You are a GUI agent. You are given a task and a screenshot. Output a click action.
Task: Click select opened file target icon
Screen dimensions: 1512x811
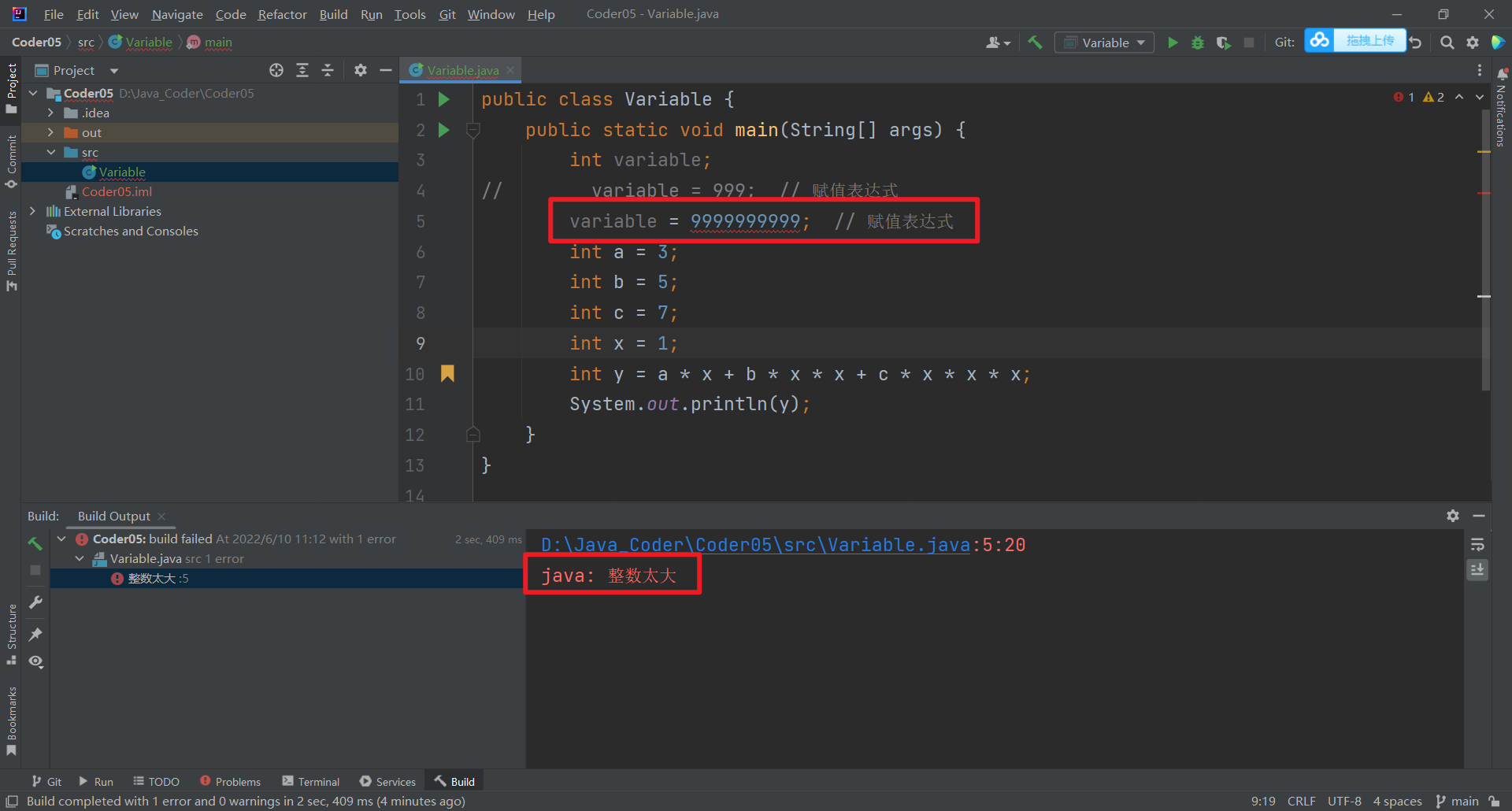pyautogui.click(x=276, y=70)
